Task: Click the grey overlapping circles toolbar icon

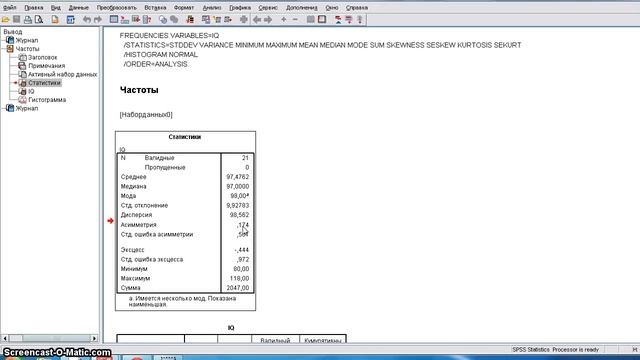Action: pyautogui.click(x=174, y=19)
